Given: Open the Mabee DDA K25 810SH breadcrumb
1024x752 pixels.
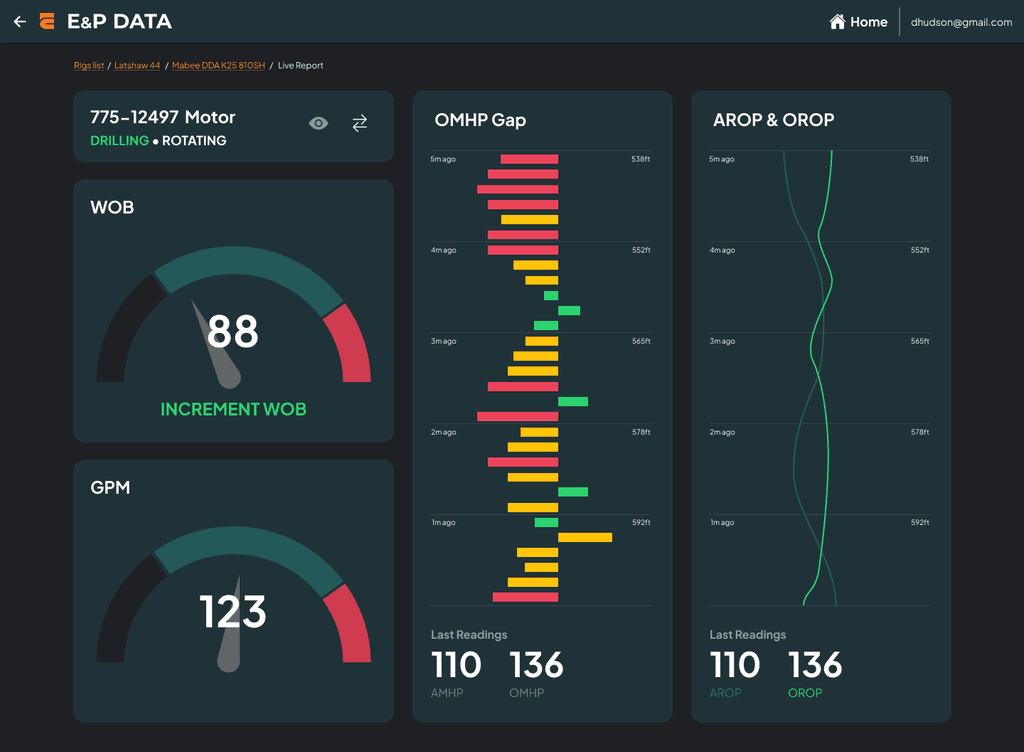Looking at the screenshot, I should [219, 65].
